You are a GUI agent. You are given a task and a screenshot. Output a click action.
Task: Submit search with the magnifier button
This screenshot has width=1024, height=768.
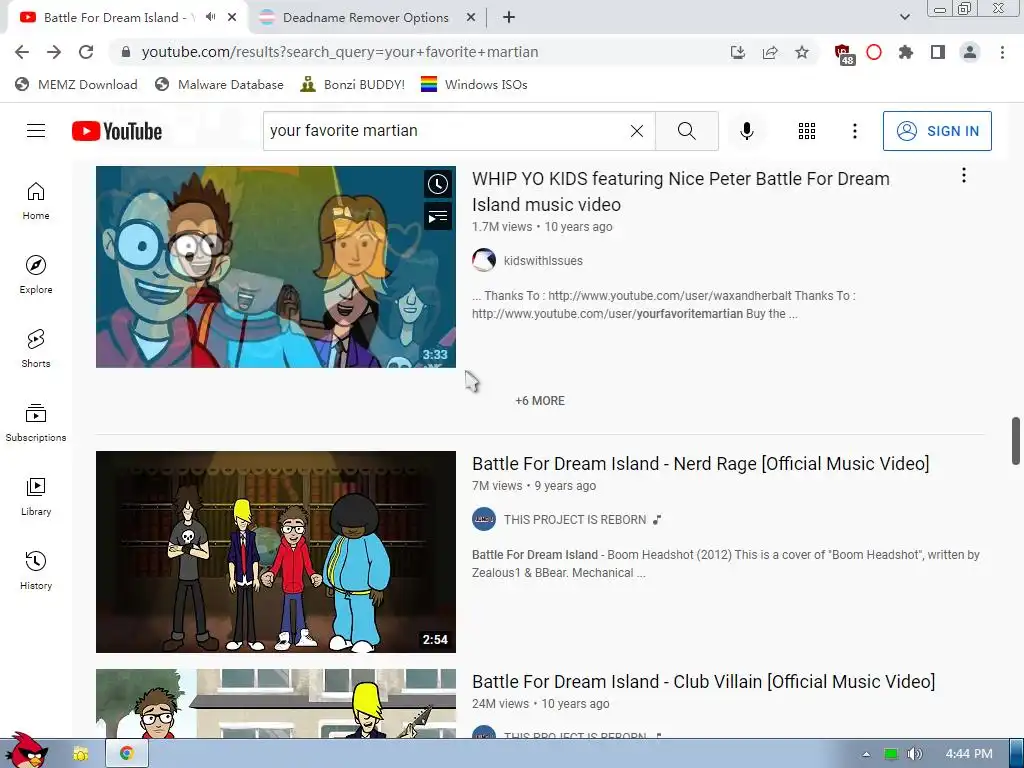686,131
